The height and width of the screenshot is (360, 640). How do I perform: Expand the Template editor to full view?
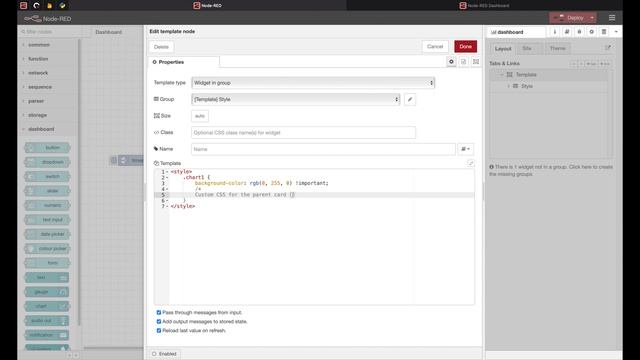pyautogui.click(x=471, y=163)
